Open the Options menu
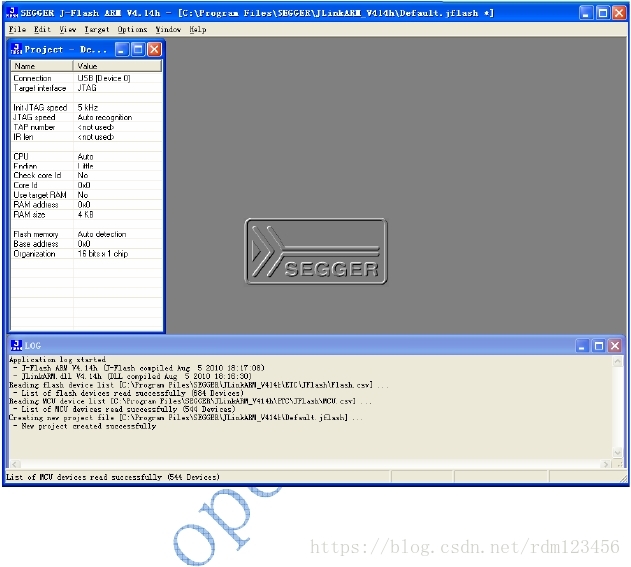The image size is (631, 567). click(x=132, y=29)
